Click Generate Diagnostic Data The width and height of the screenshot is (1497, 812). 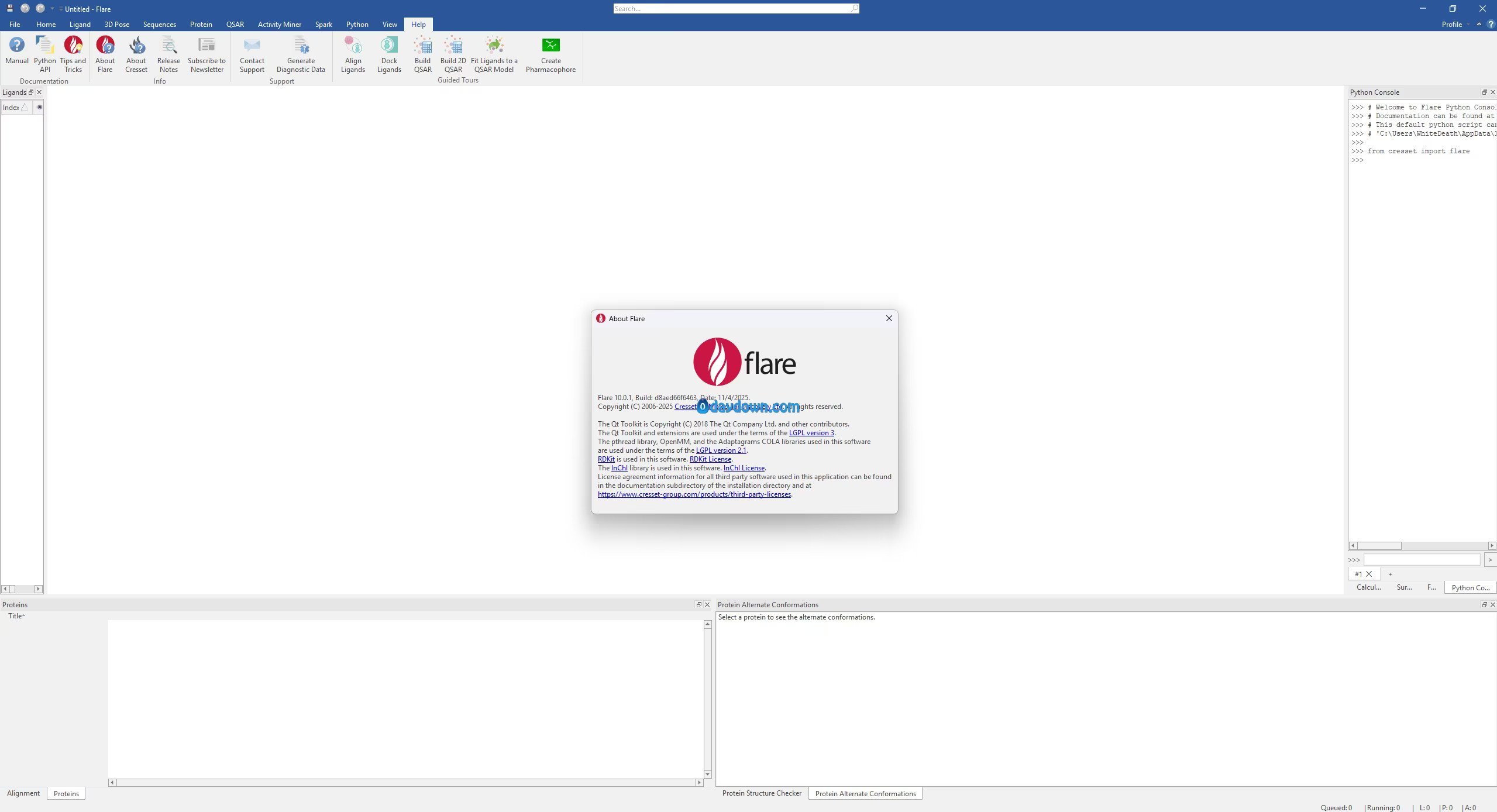(301, 54)
